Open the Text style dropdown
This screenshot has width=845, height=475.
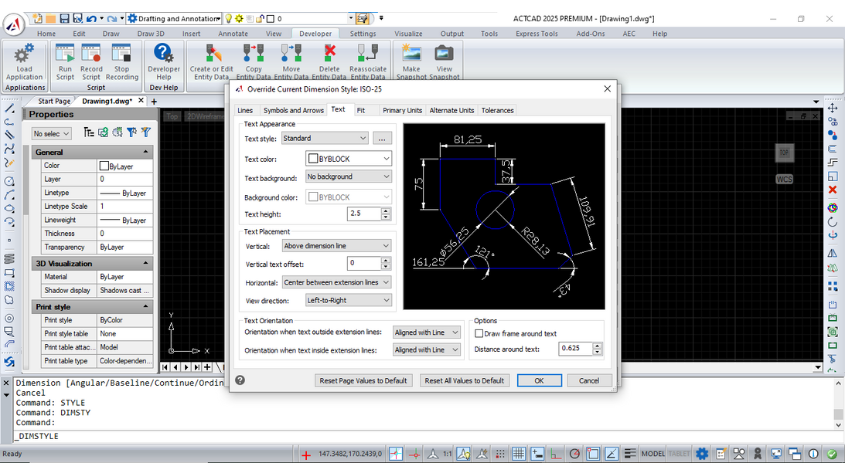[324, 139]
